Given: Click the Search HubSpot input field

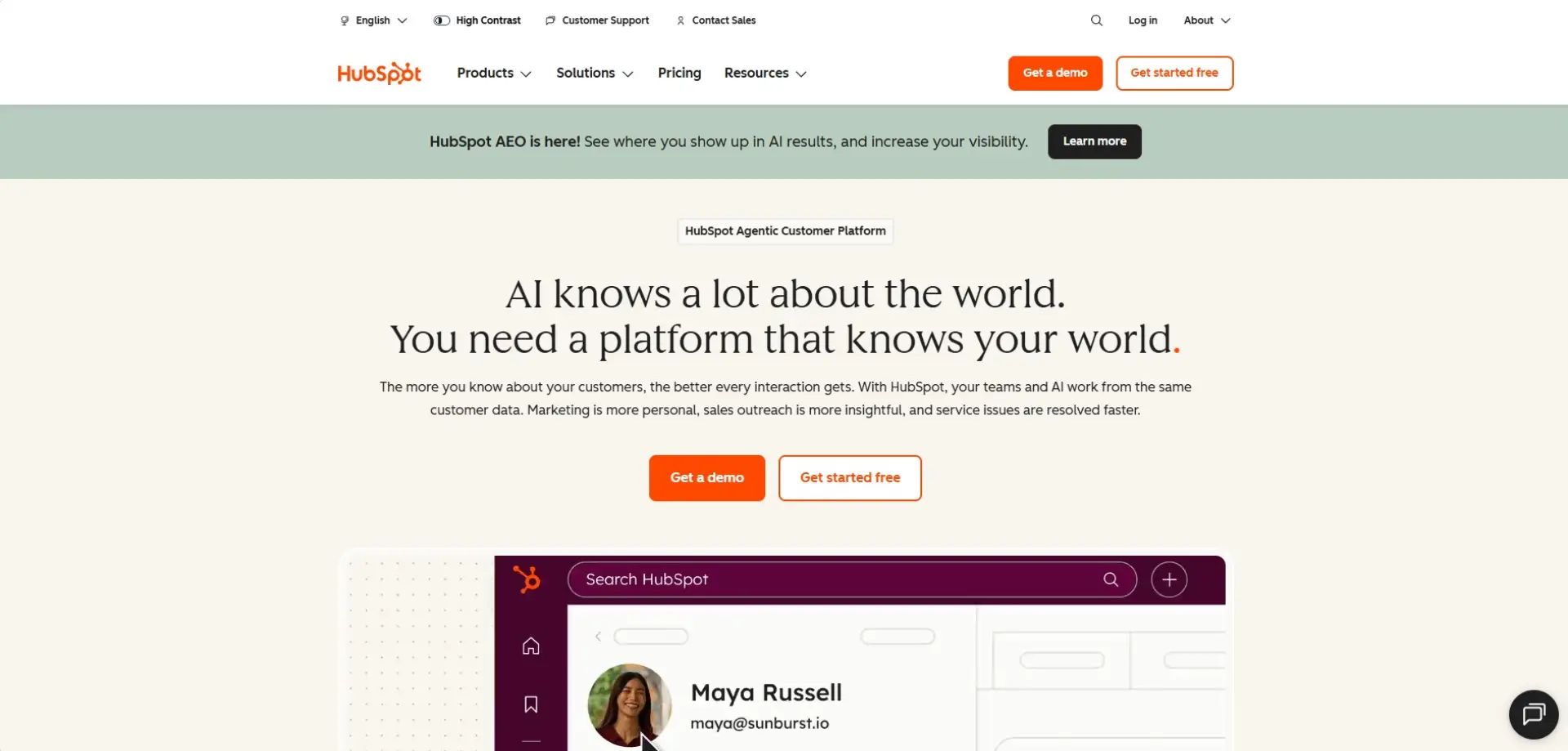Looking at the screenshot, I should tap(852, 579).
